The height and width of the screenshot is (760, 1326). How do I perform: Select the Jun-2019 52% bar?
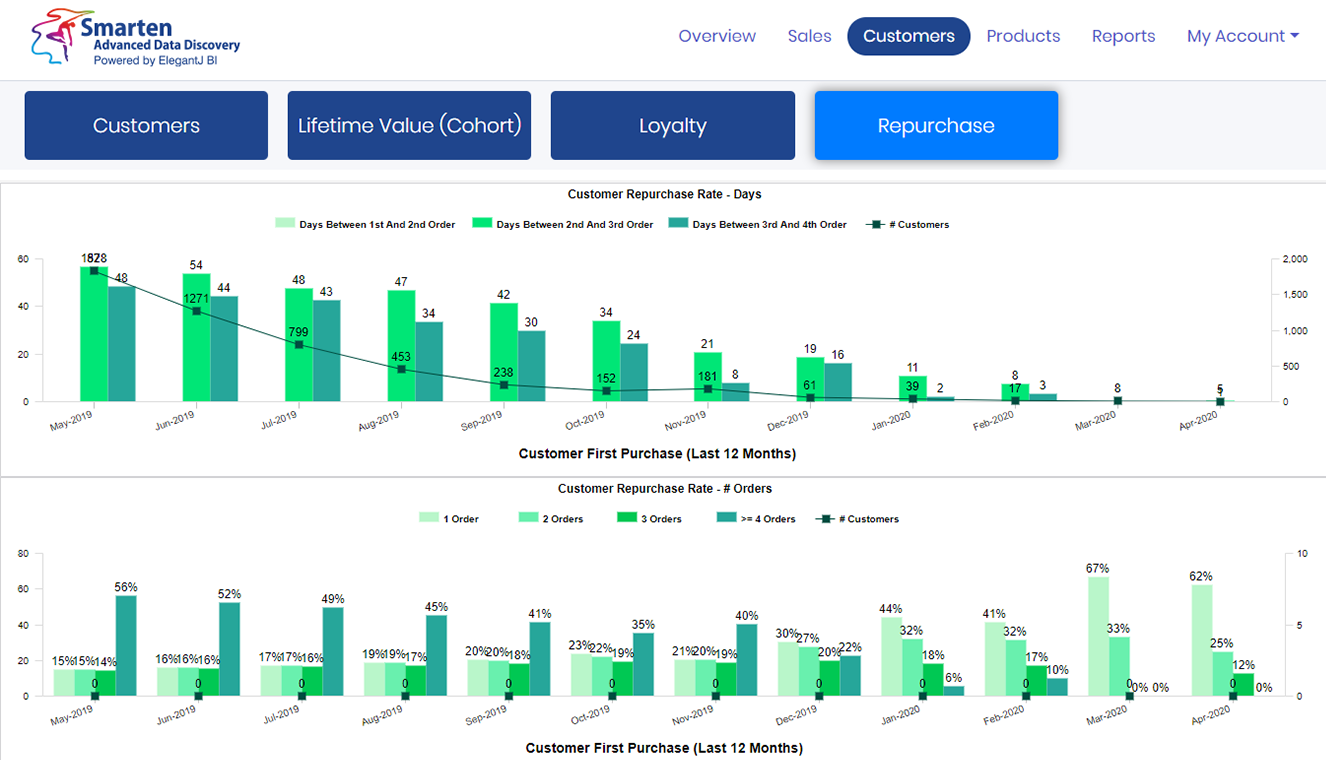point(229,649)
